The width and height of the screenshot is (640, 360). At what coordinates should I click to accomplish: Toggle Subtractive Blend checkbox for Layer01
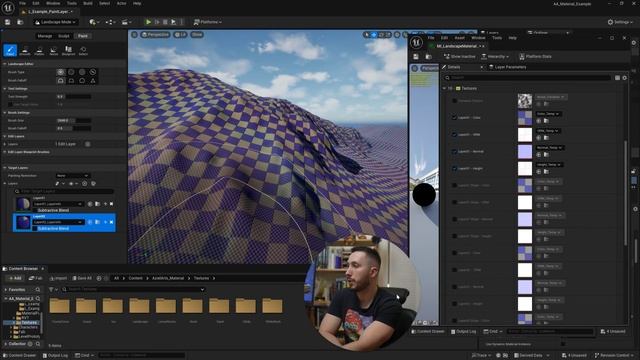(35, 210)
